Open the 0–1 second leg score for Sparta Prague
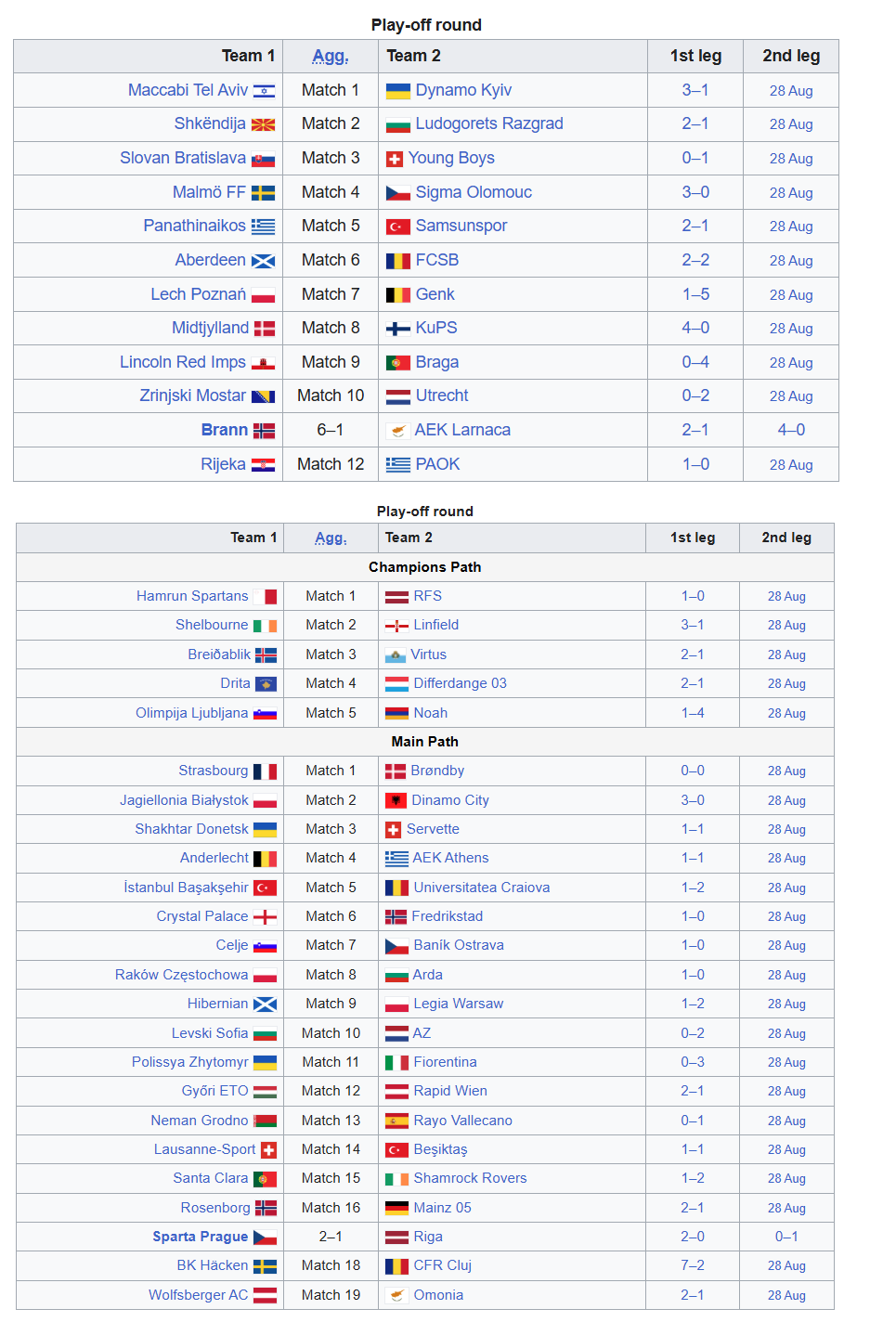Screen dimensions: 896x1322 click(786, 1238)
